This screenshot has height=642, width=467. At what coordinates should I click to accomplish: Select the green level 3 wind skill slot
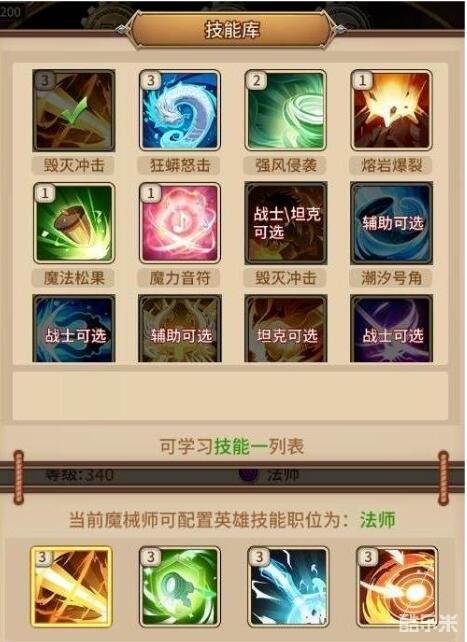[180, 587]
